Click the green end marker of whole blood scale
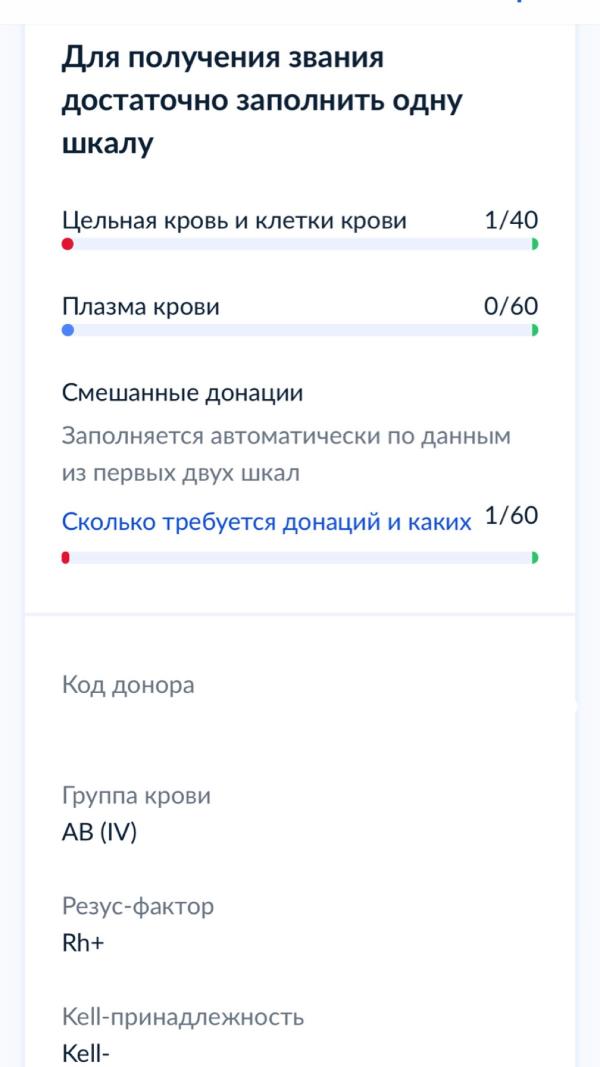 tap(535, 244)
